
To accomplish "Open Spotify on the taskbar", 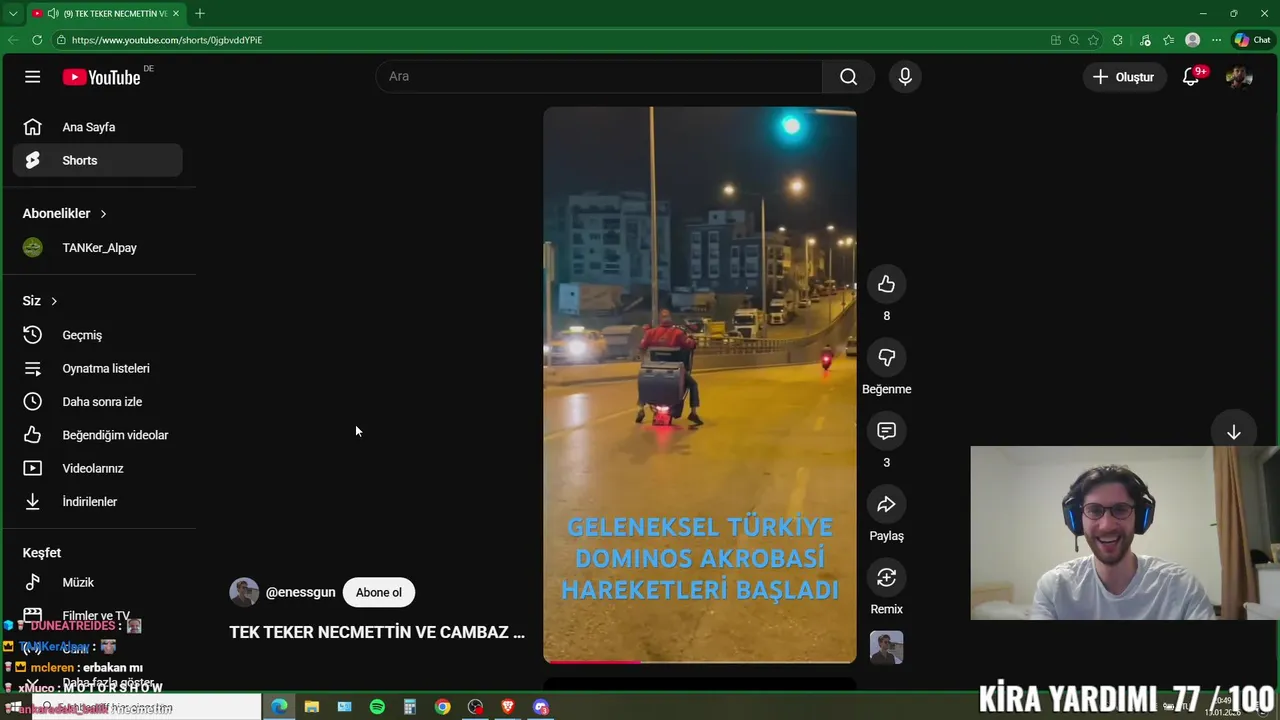I will pyautogui.click(x=377, y=707).
